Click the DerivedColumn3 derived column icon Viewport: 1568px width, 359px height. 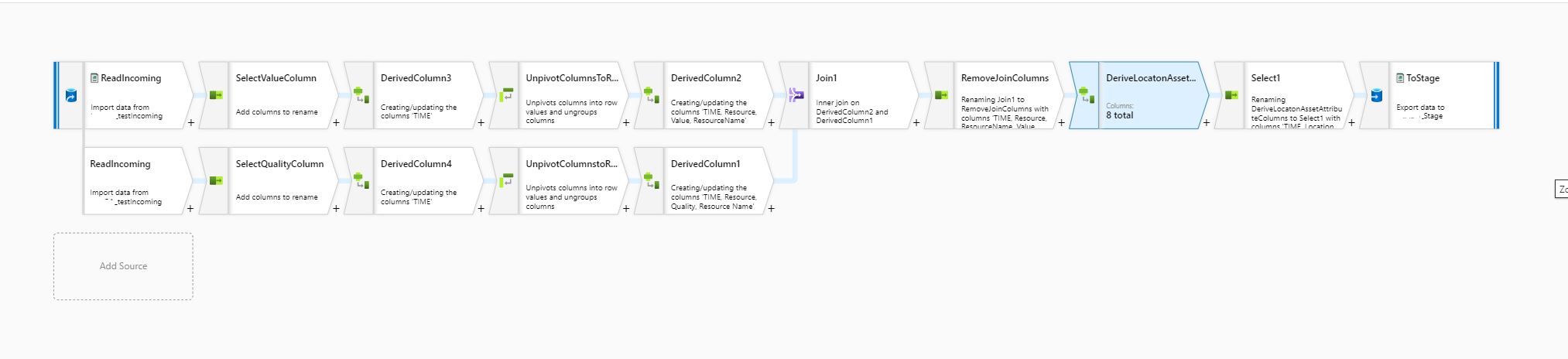[x=361, y=95]
